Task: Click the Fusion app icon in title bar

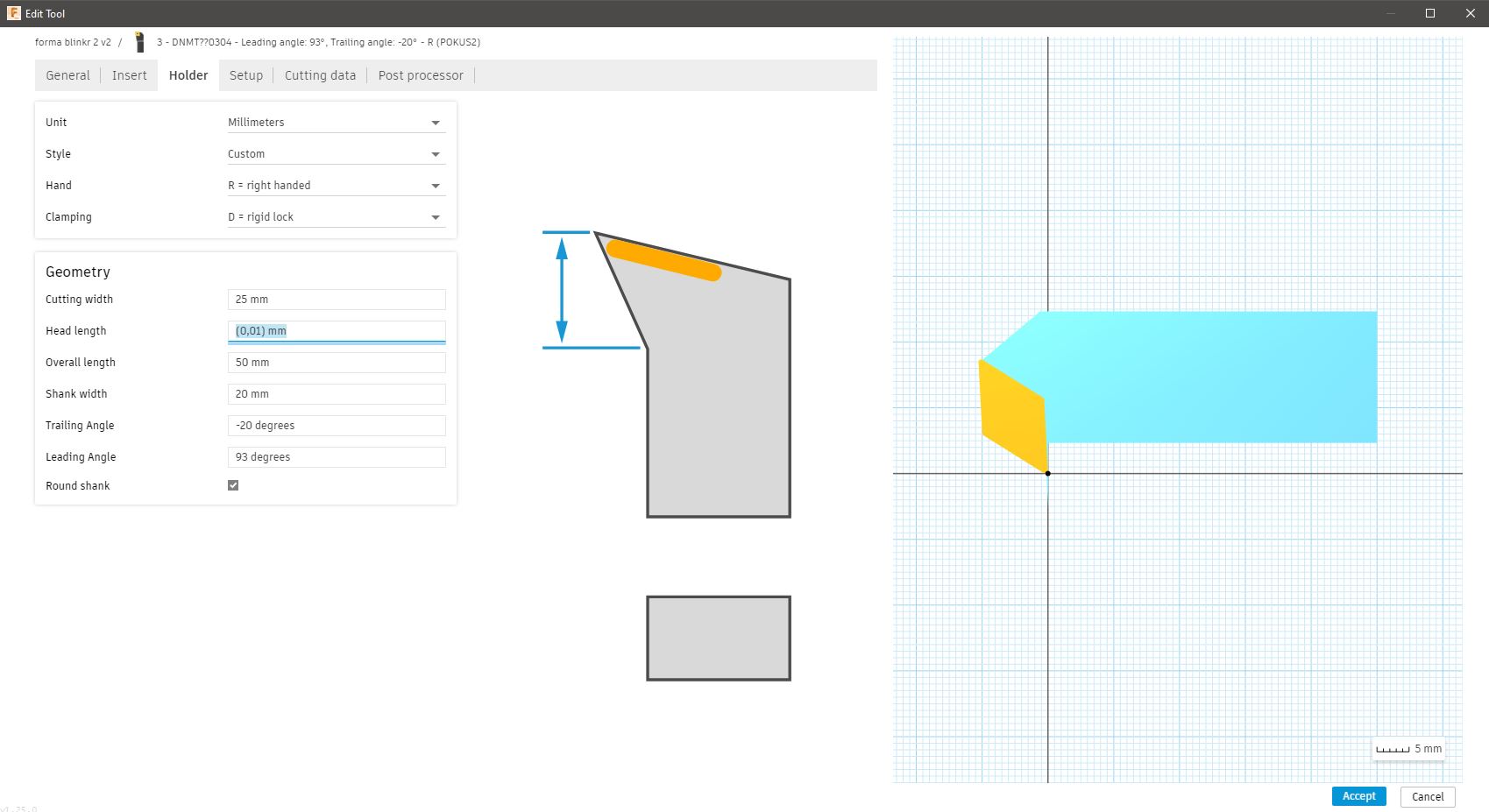Action: 13,13
